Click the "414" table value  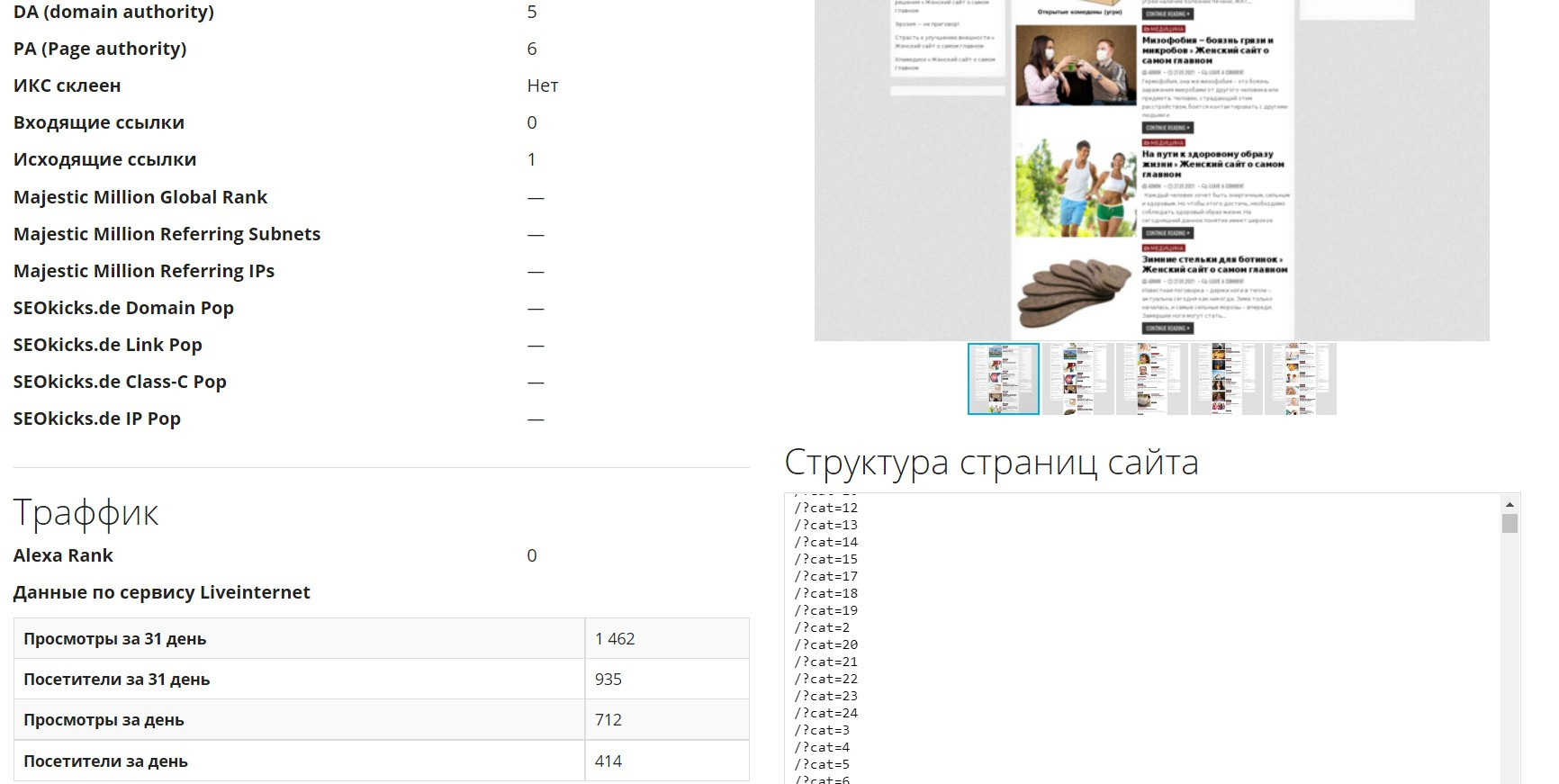click(608, 761)
